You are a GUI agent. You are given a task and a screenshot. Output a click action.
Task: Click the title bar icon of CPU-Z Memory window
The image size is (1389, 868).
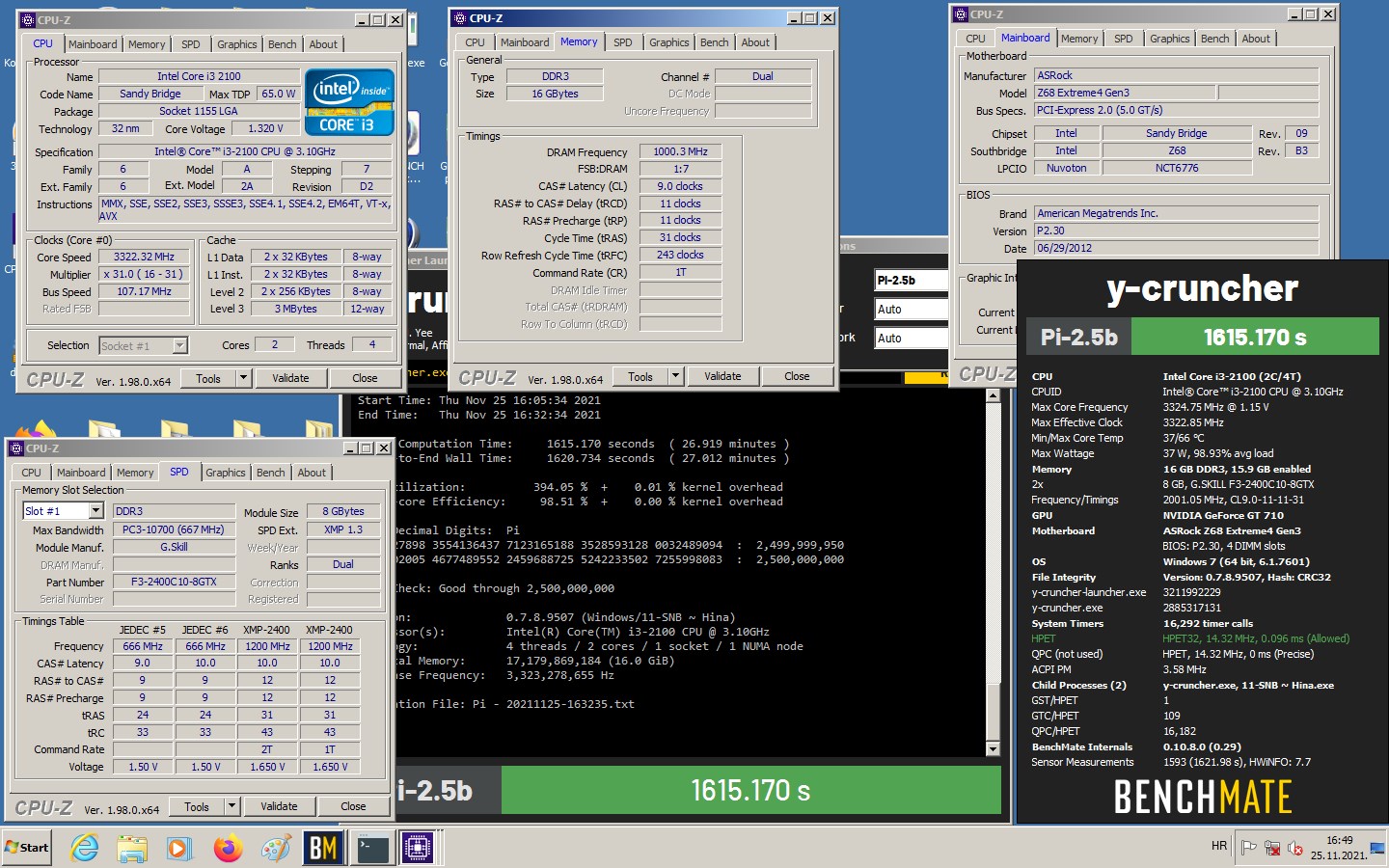[x=459, y=17]
